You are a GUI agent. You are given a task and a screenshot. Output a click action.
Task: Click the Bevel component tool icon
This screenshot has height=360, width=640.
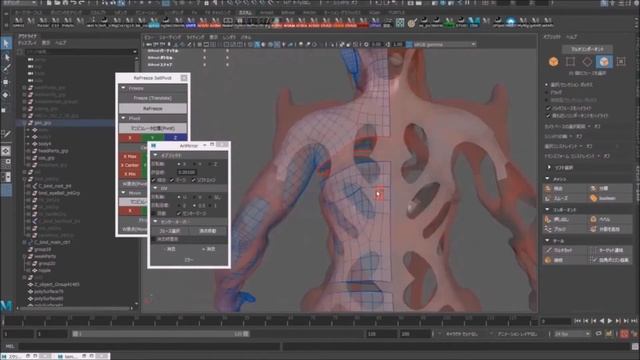pyautogui.click(x=593, y=220)
